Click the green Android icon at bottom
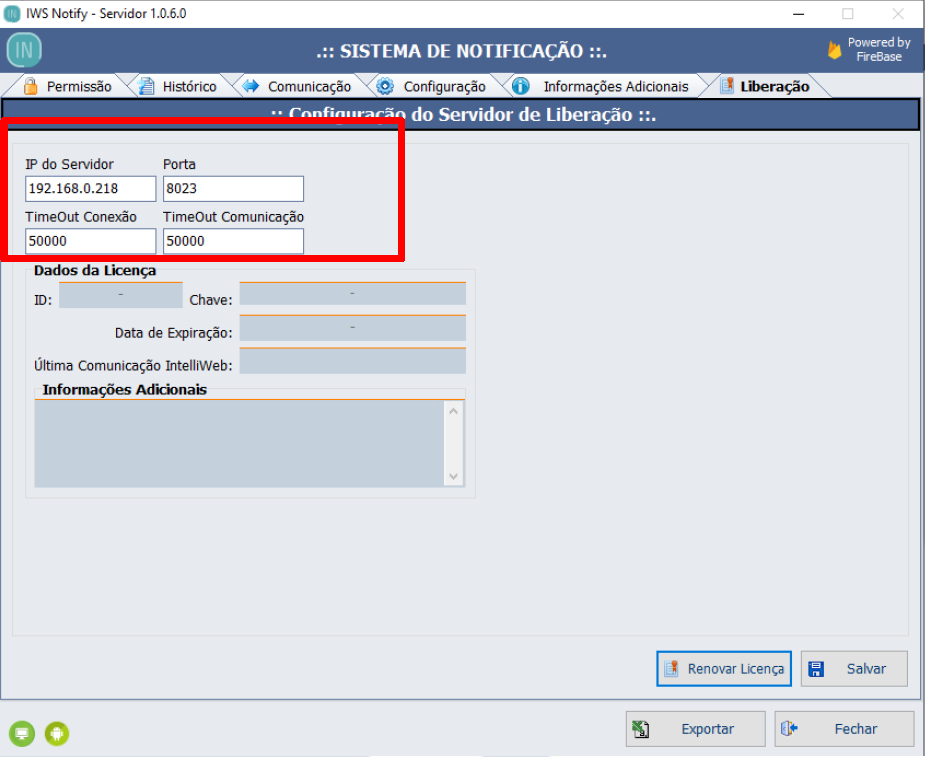Viewport: 925px width, 757px height. [57, 734]
